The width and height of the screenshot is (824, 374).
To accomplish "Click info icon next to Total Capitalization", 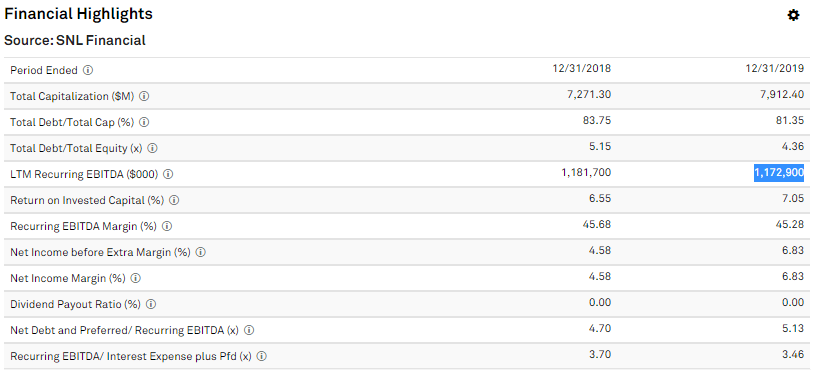I will 144,97.
